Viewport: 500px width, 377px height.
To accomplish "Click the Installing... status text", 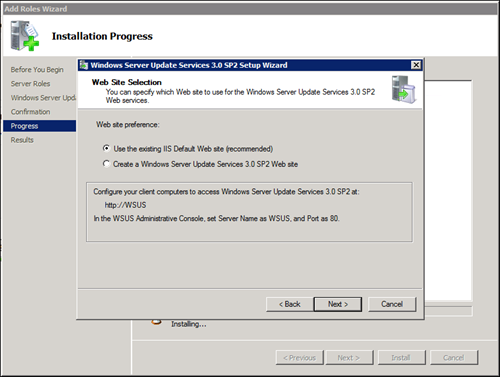I will pyautogui.click(x=189, y=324).
